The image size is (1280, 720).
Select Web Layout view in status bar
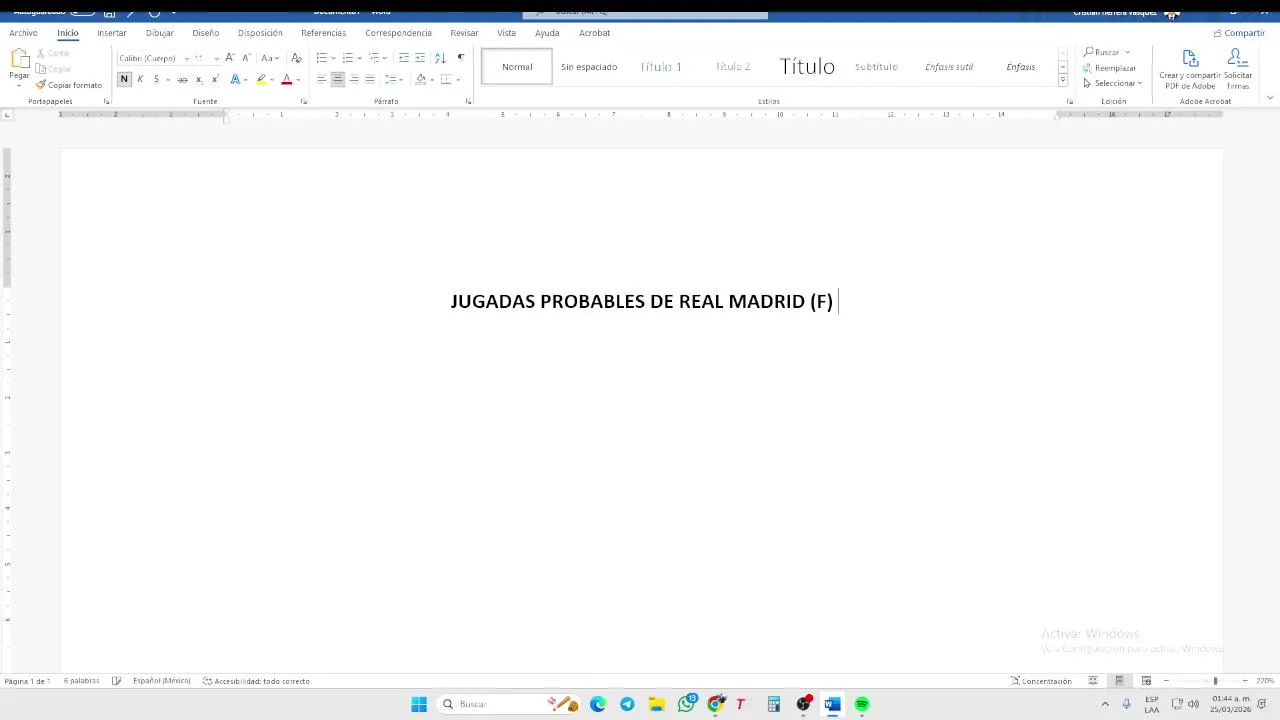coord(1146,681)
